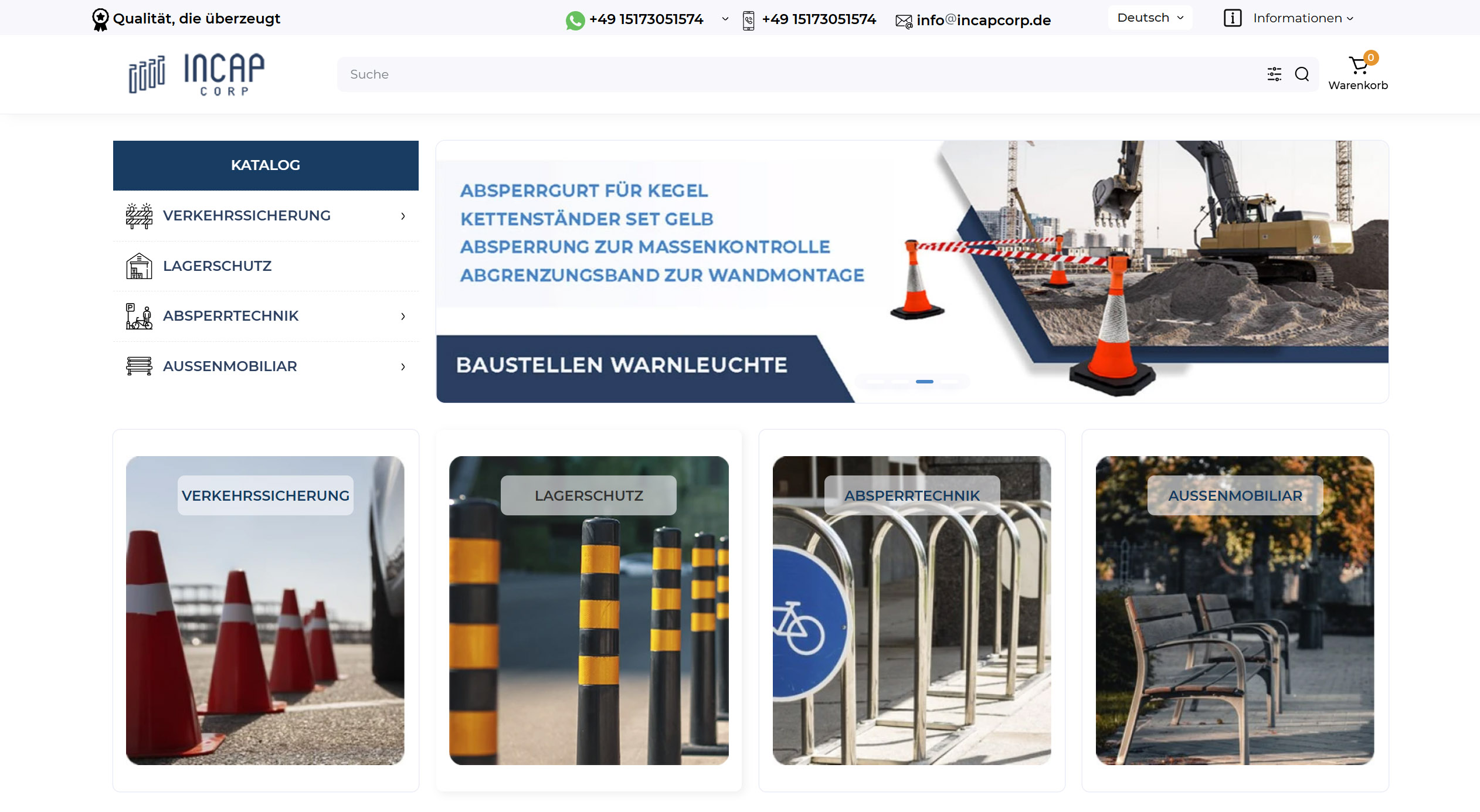The width and height of the screenshot is (1480, 812).
Task: Click the Lagerschutz warehouse icon in catalog
Action: coord(139,266)
